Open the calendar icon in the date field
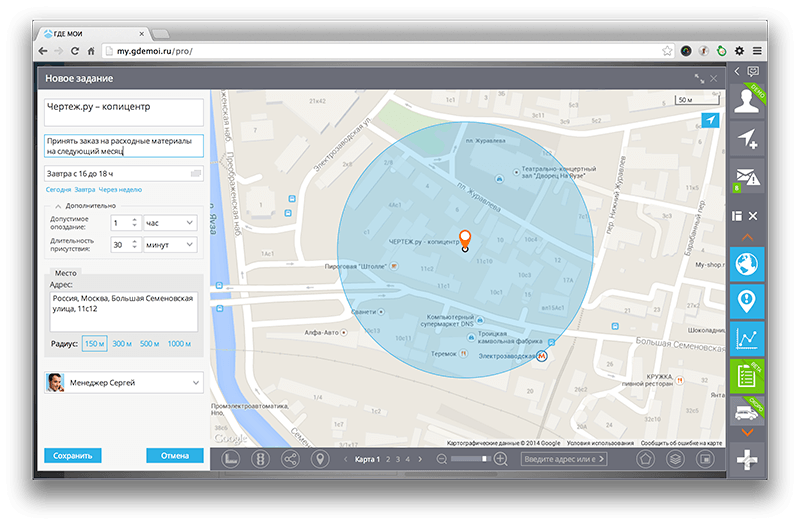The image size is (800, 525). (196, 174)
